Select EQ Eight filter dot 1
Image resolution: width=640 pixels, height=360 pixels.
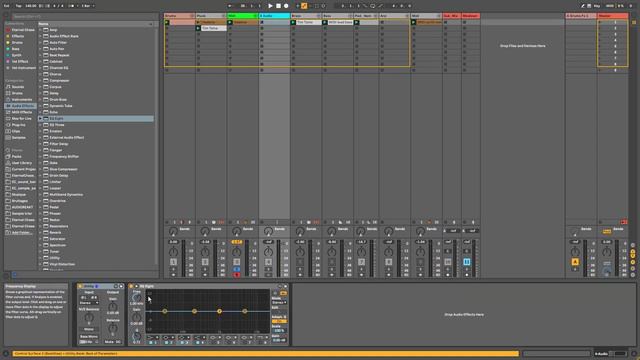[164, 311]
